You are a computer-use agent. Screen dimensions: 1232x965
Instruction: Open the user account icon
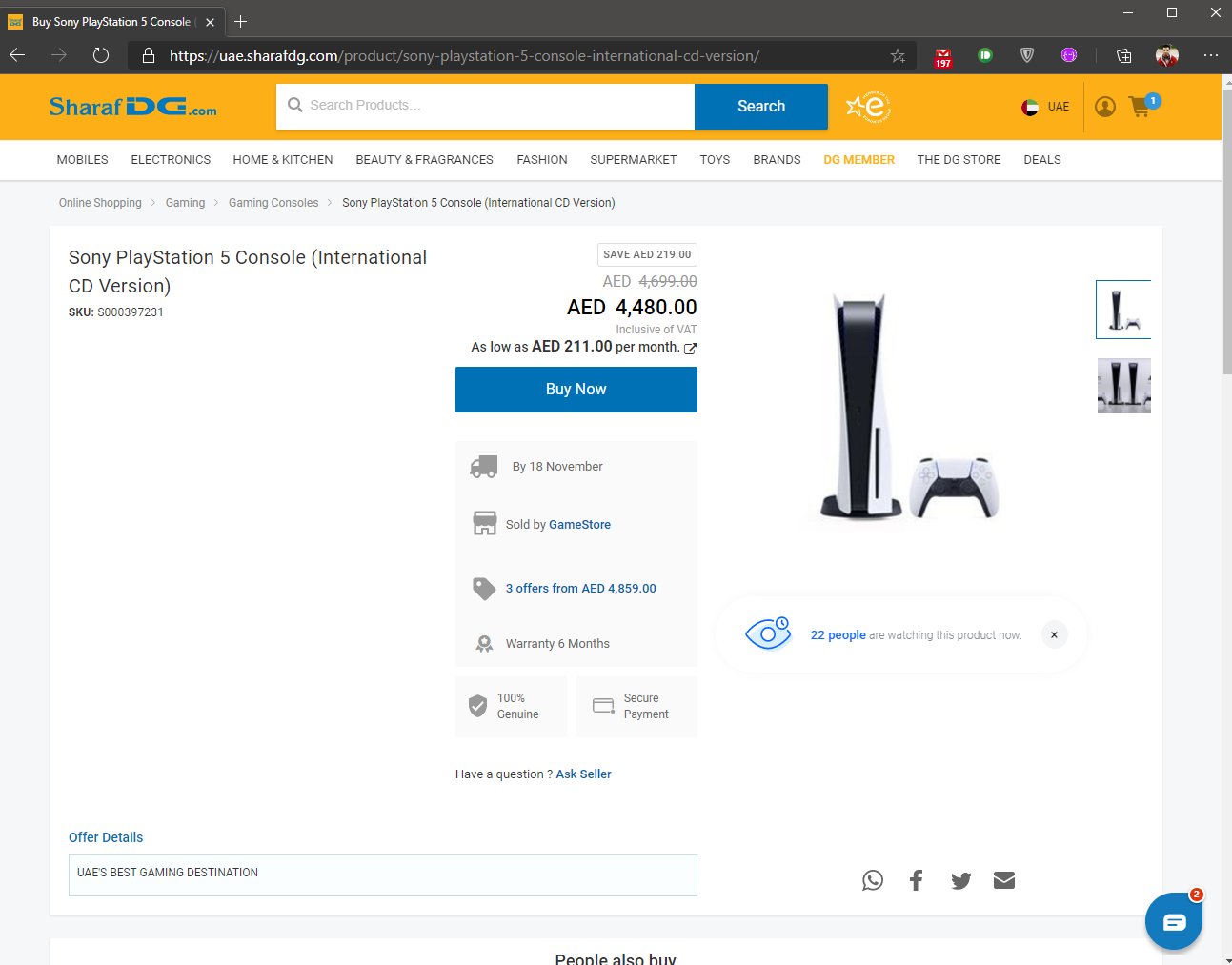[x=1105, y=107]
